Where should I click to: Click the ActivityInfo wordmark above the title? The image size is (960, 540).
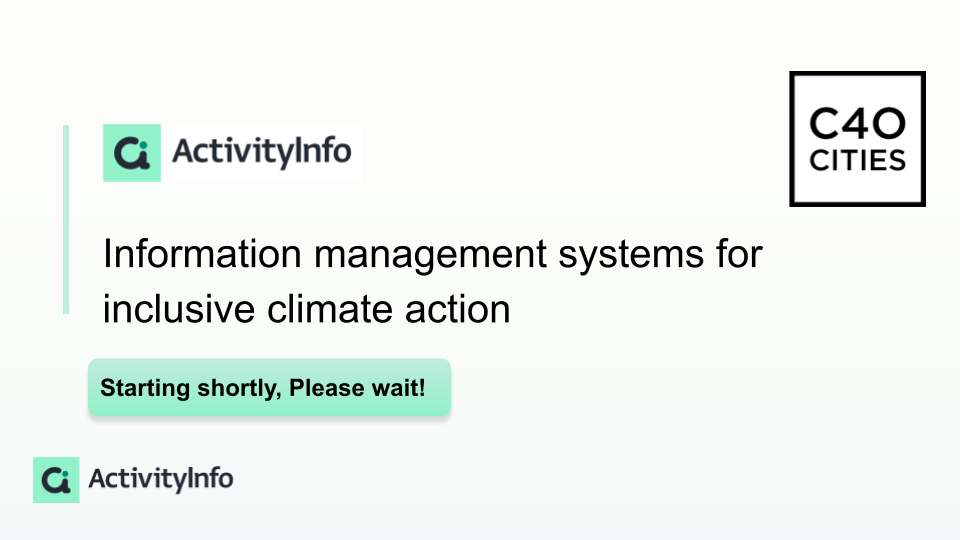click(261, 152)
